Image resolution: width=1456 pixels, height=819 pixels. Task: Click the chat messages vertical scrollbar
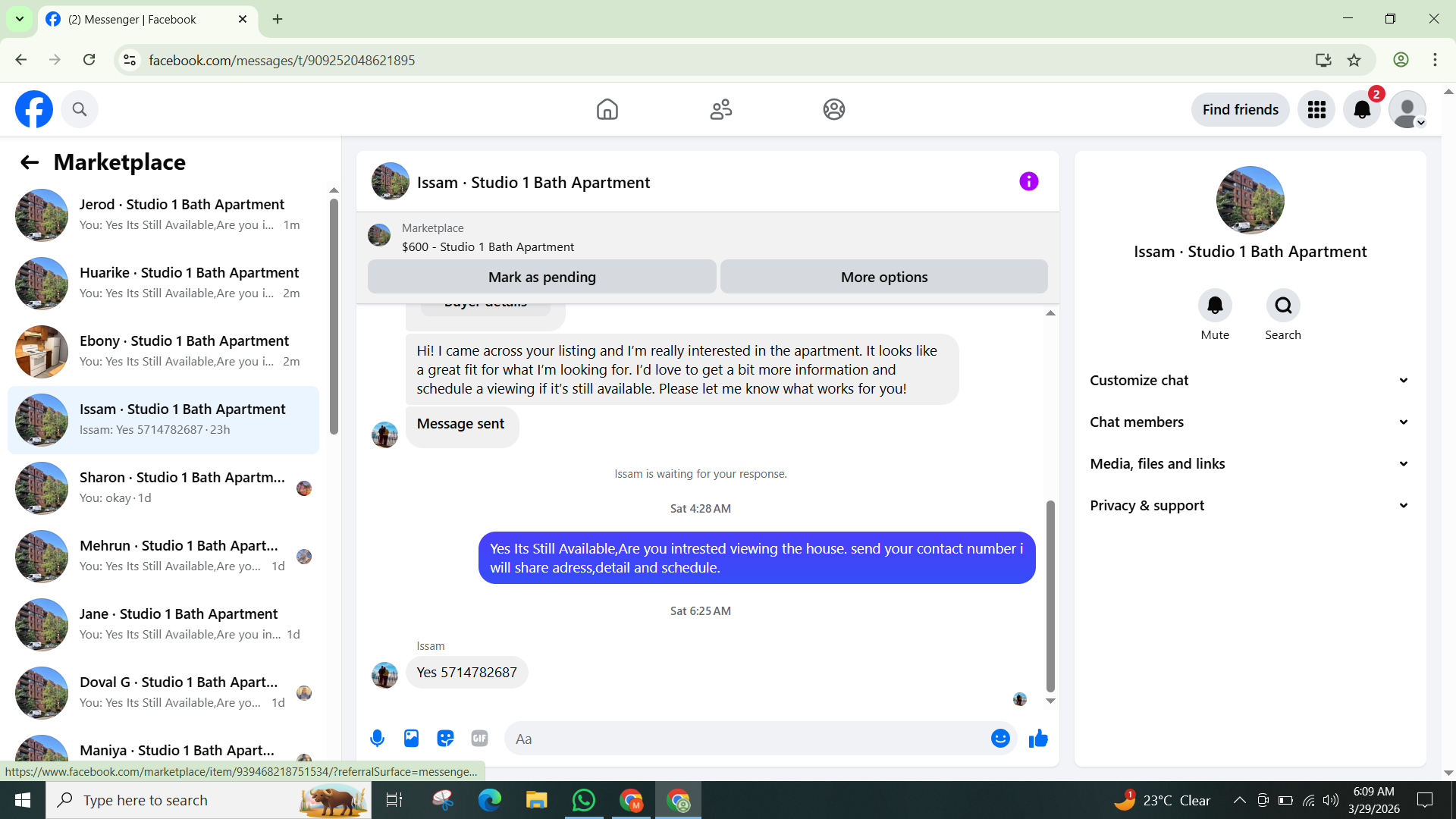click(x=1050, y=596)
